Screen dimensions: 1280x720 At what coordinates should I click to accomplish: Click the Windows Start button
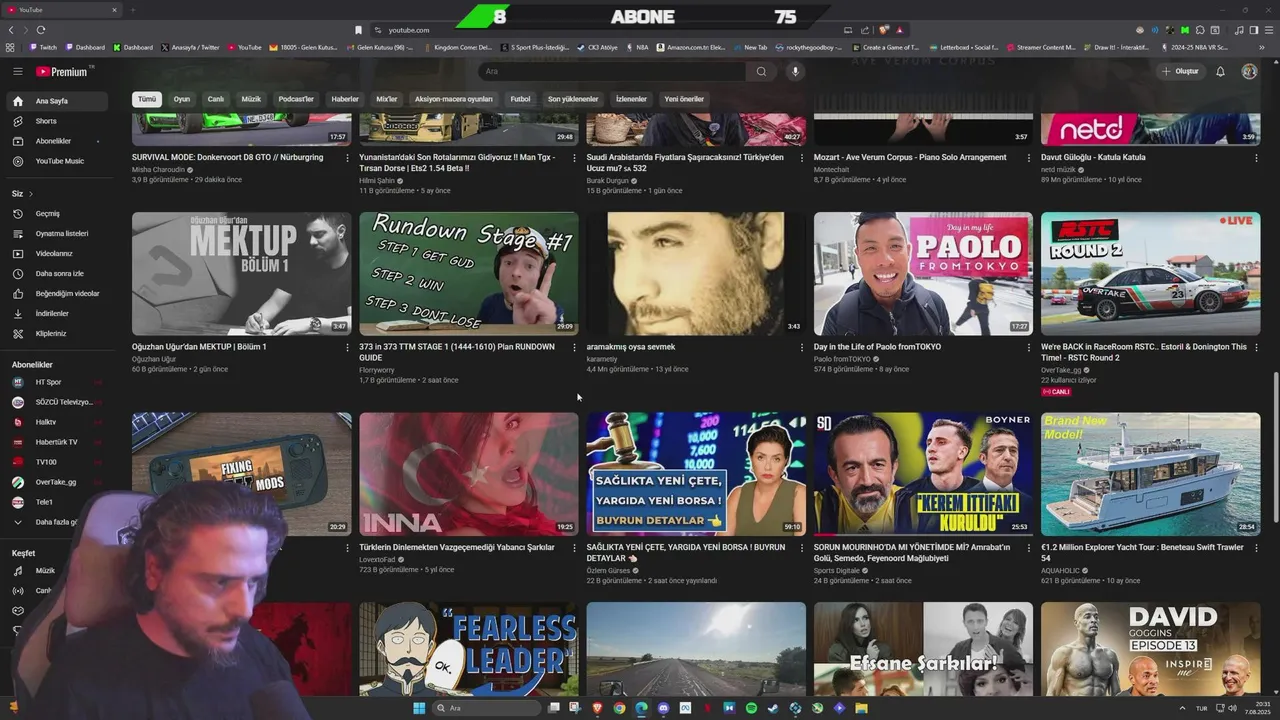[x=419, y=708]
